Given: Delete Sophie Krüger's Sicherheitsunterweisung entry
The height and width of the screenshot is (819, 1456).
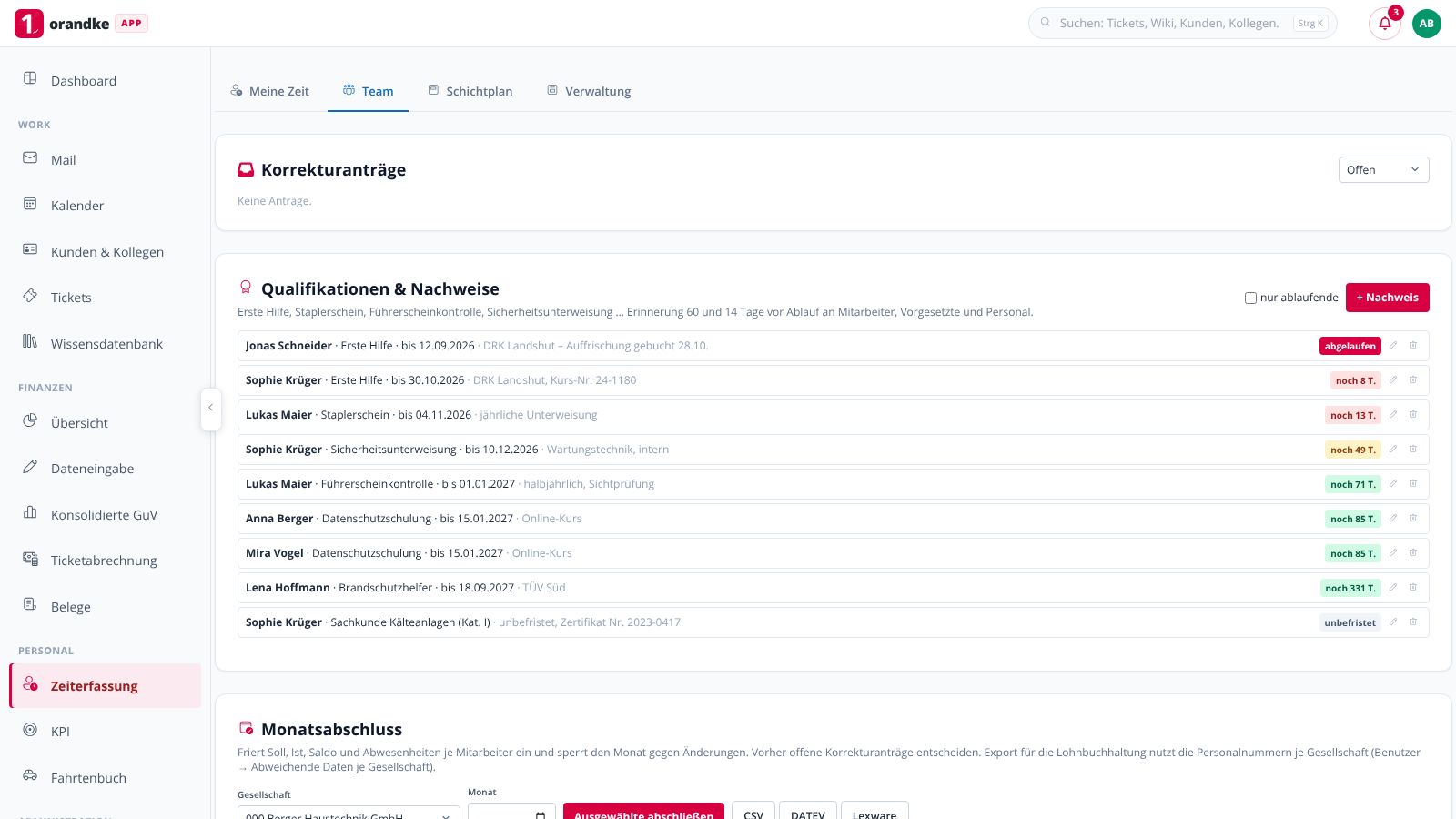Looking at the screenshot, I should pos(1413,450).
